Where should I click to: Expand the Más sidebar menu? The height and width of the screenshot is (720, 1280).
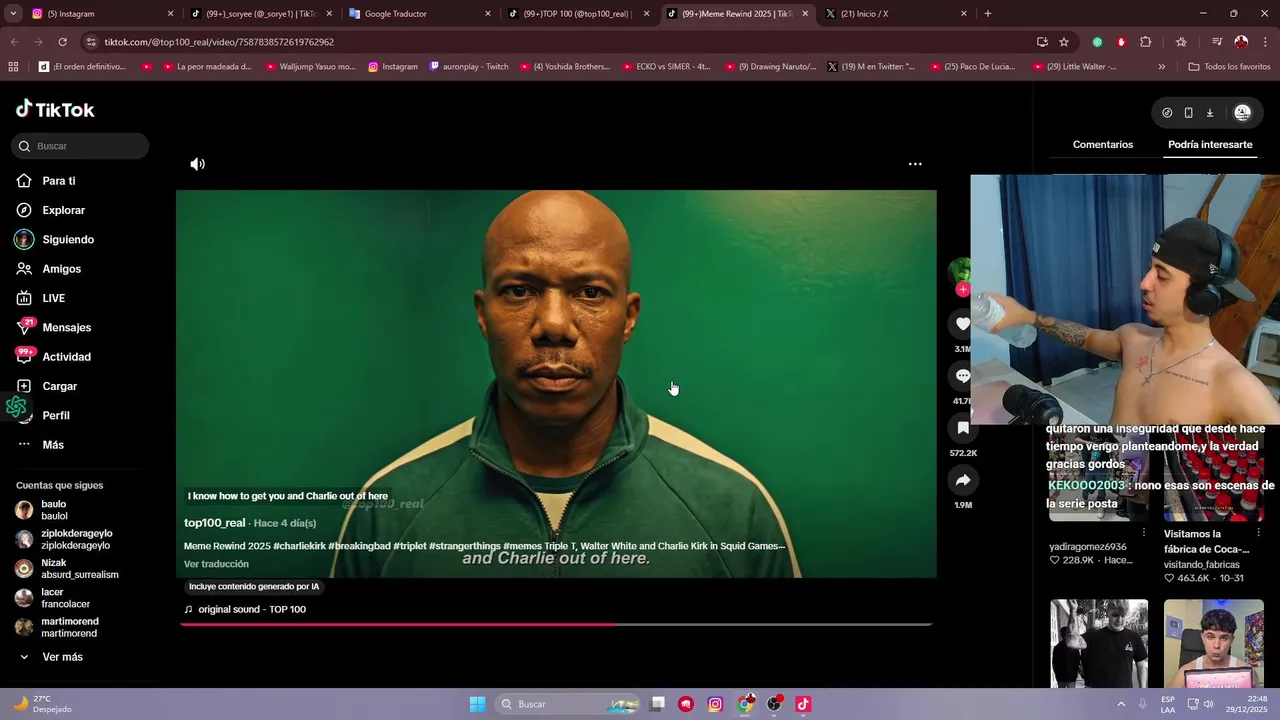53,445
